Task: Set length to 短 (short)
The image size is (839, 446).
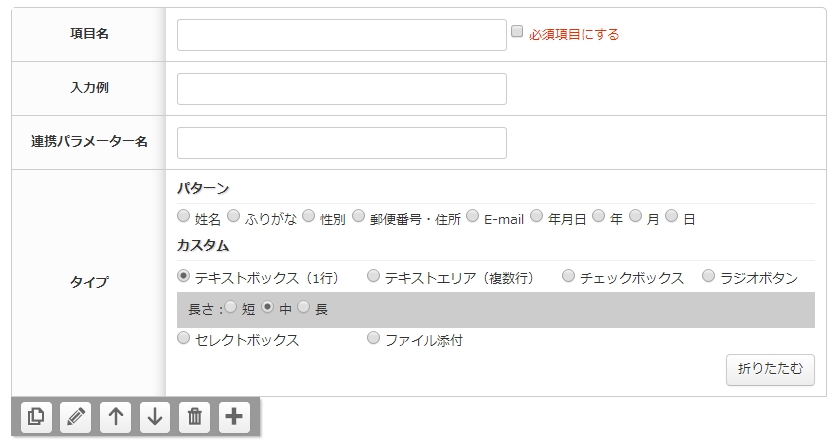Action: (x=231, y=307)
